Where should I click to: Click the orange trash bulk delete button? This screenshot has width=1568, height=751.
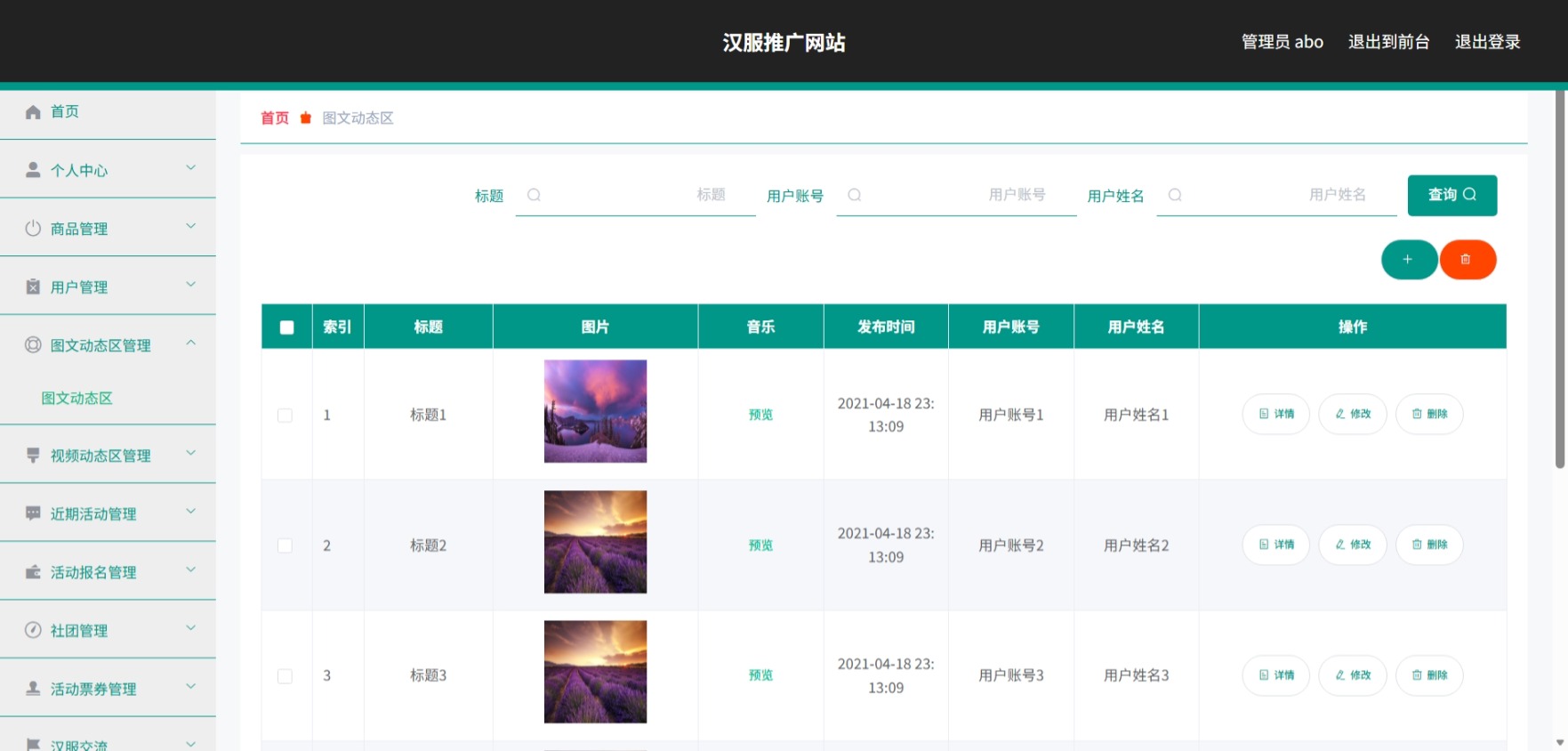tap(1467, 260)
